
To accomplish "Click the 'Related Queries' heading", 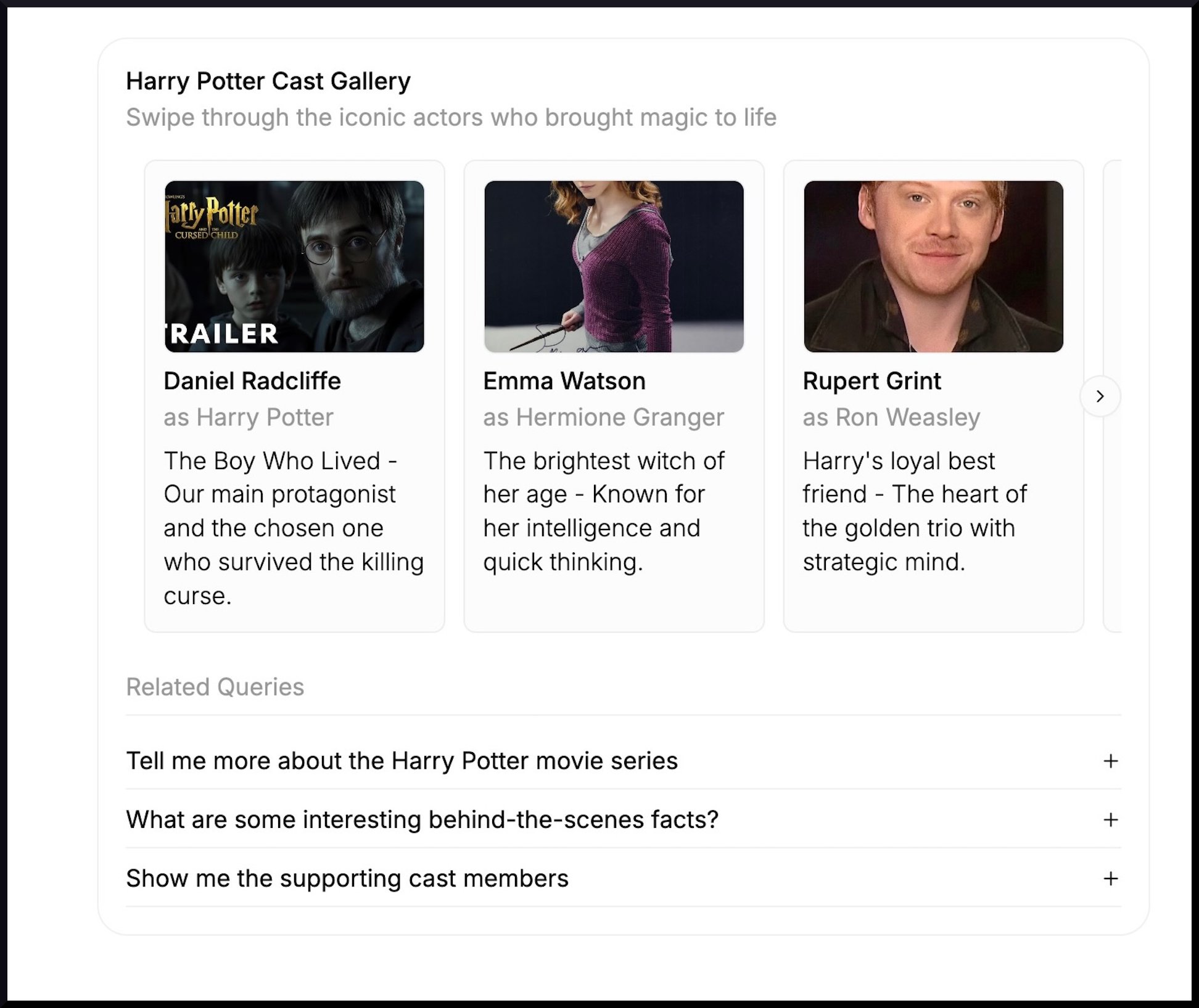I will [215, 687].
